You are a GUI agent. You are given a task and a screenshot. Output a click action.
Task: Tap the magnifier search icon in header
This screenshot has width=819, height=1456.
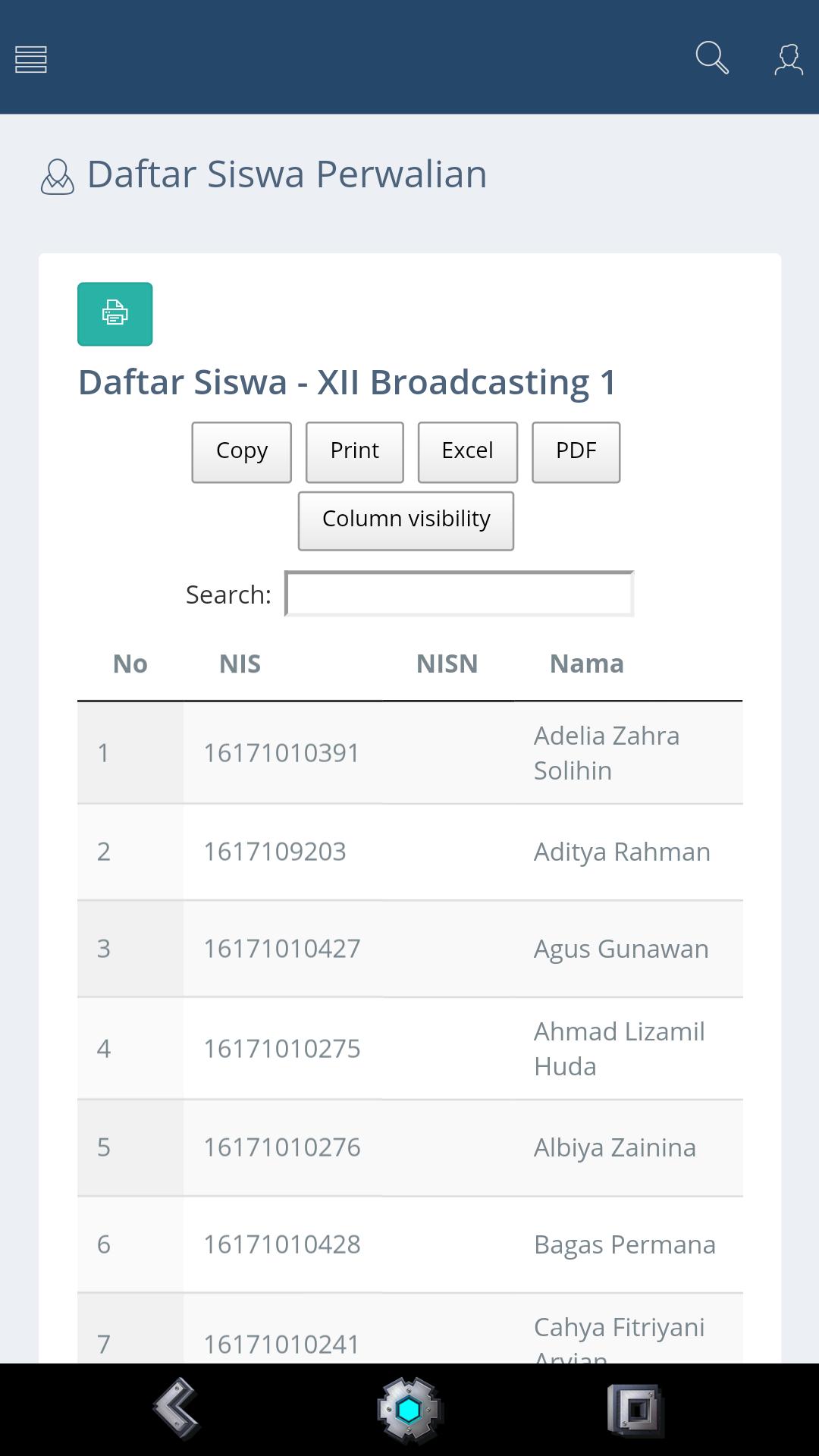(712, 58)
